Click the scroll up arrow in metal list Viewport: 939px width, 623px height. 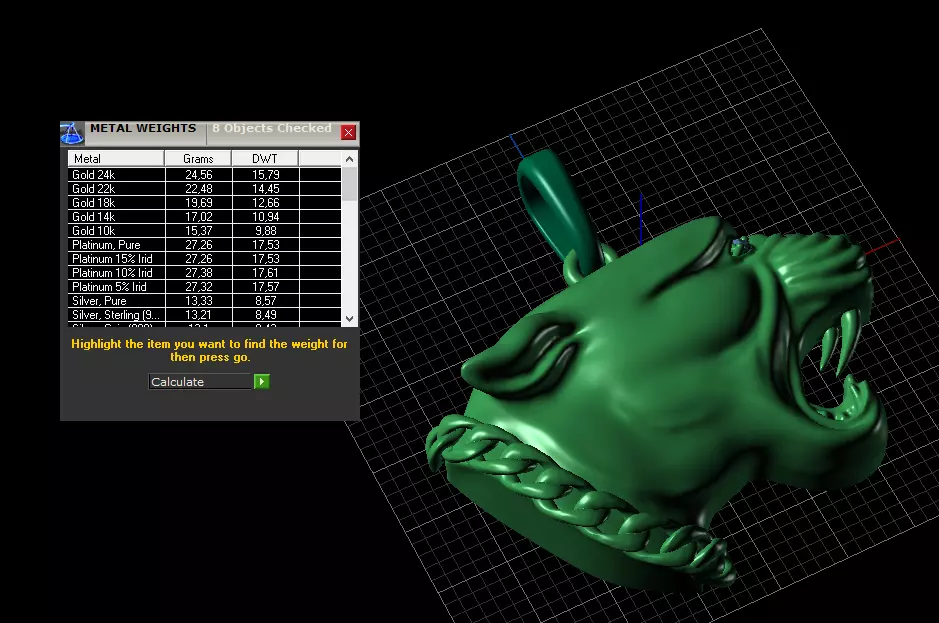tap(350, 159)
